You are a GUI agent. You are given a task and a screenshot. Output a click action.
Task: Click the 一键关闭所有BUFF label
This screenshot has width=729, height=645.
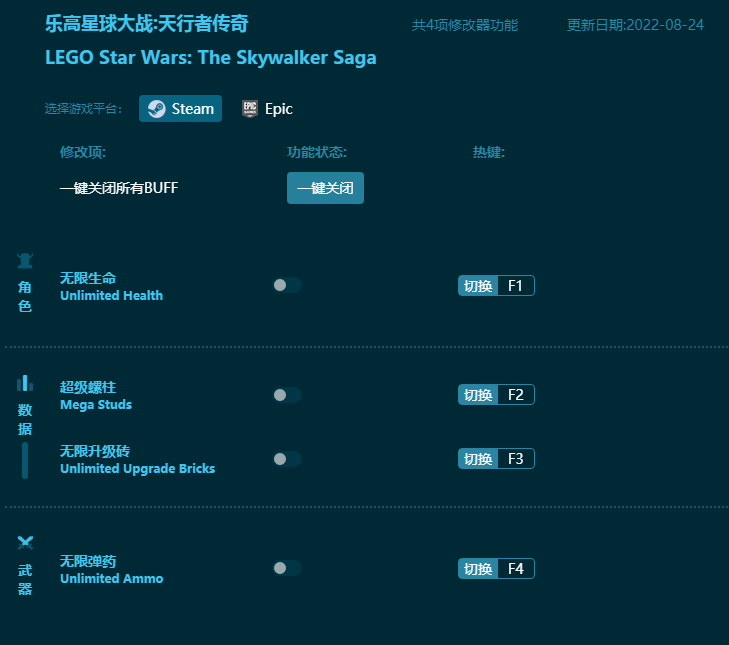[119, 188]
